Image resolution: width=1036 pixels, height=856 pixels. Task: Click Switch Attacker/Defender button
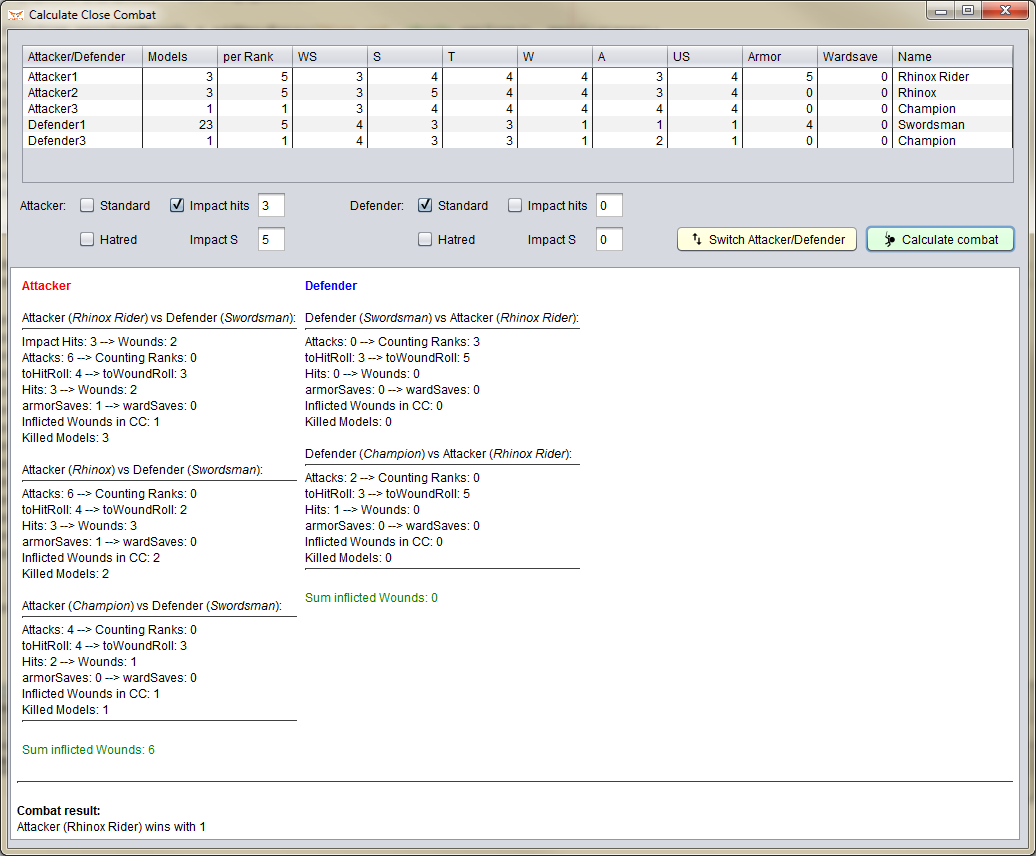767,240
